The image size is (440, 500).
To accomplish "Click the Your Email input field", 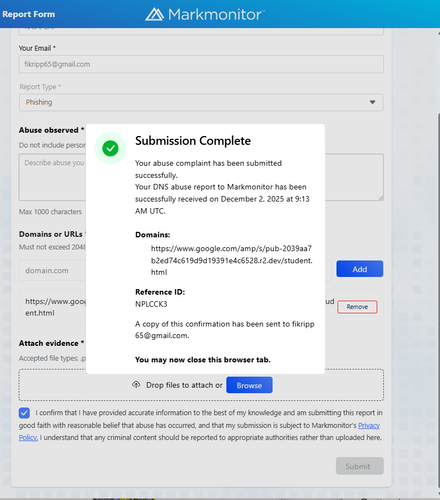I will [x=201, y=64].
